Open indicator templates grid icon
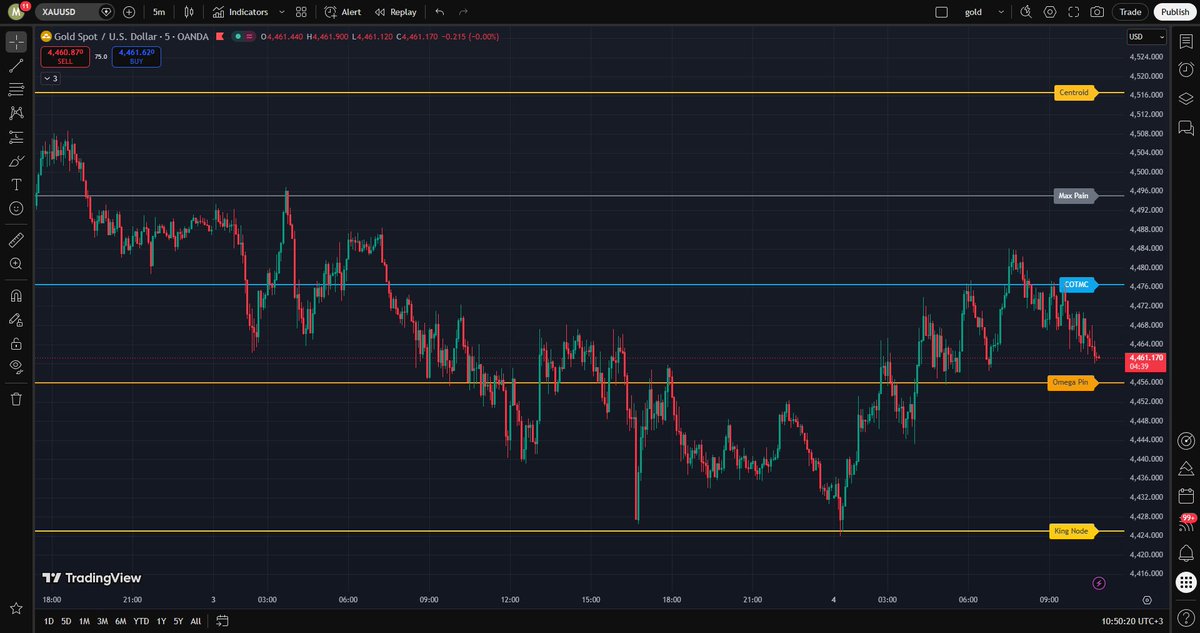This screenshot has width=1200, height=633. click(x=301, y=12)
